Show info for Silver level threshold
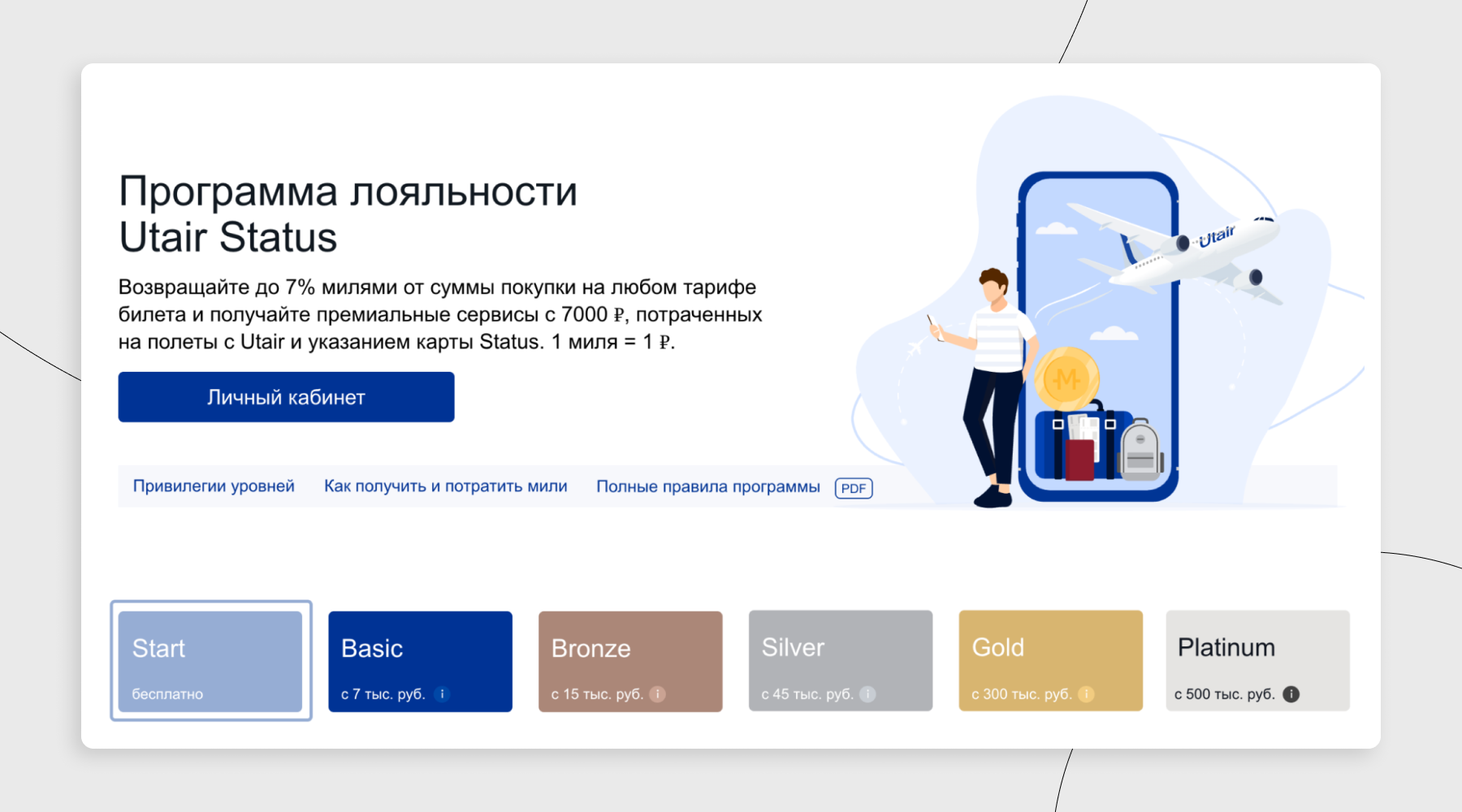The image size is (1462, 812). pyautogui.click(x=867, y=694)
